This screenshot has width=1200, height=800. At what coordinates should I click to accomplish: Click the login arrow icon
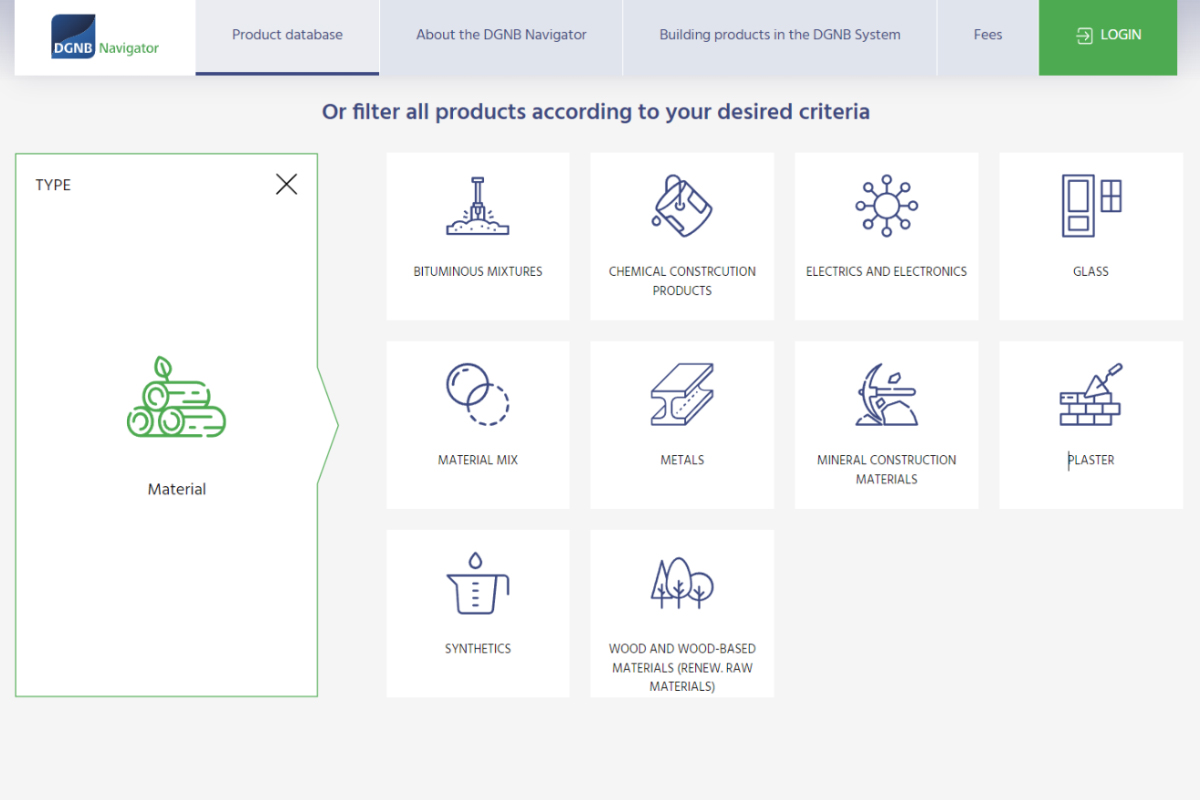pos(1085,35)
